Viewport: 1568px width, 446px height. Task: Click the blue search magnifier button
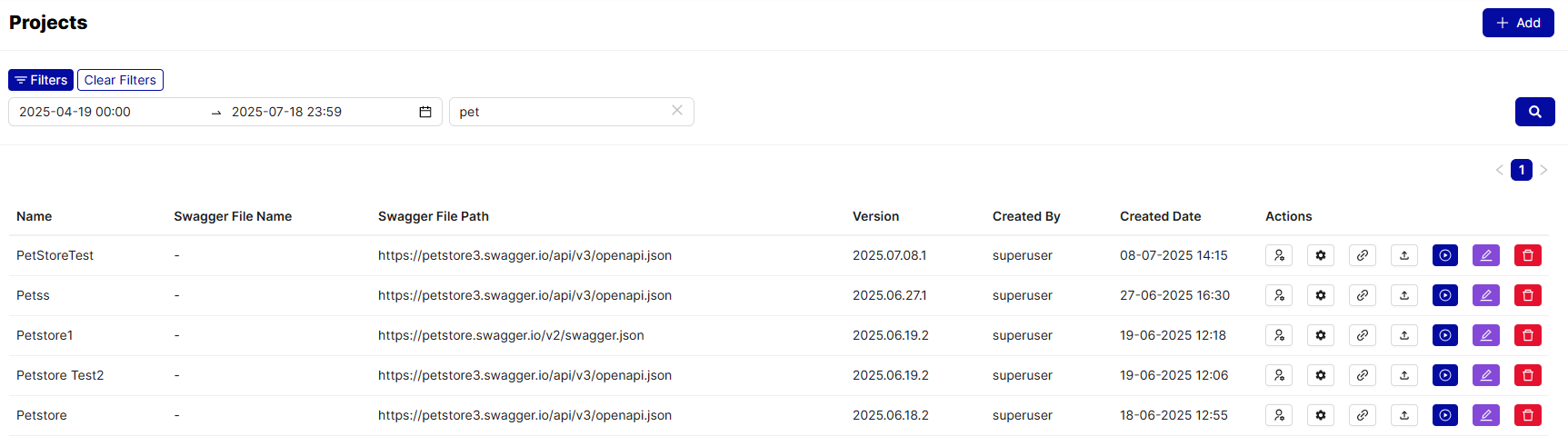pyautogui.click(x=1534, y=112)
